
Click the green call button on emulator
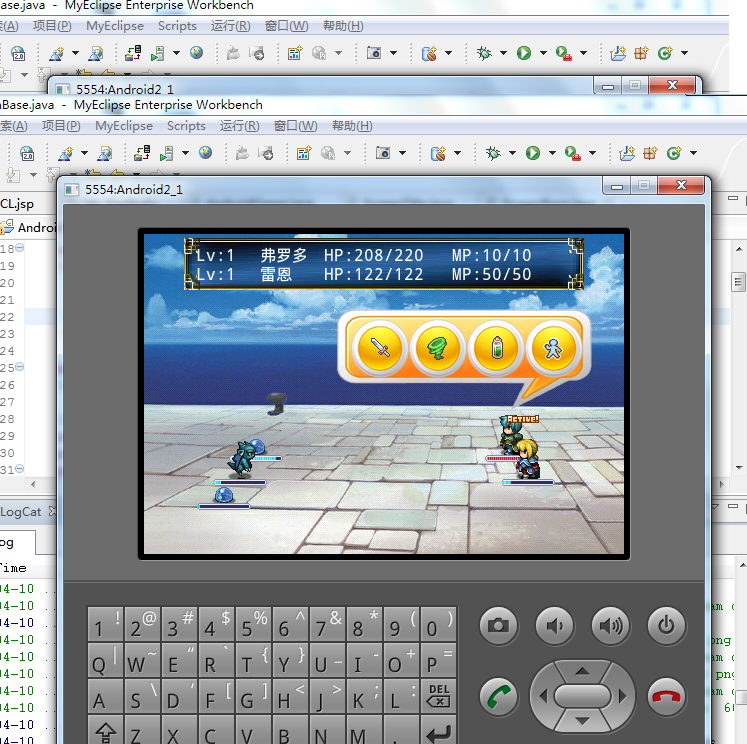(499, 697)
